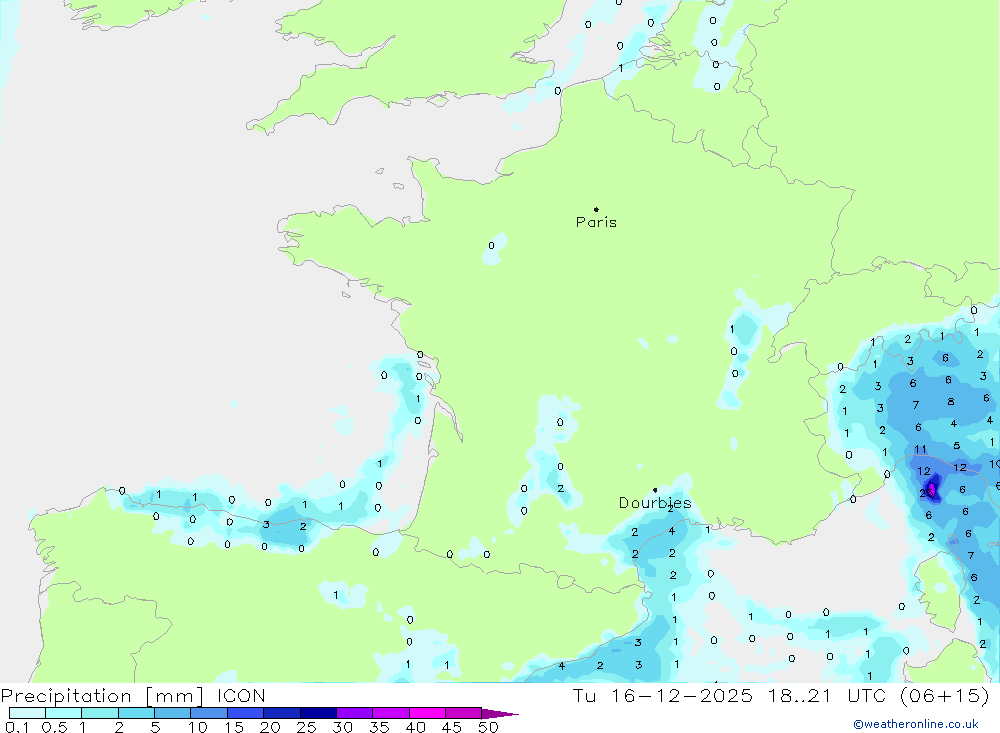Select the 15–20 mm legend swatch
The width and height of the screenshot is (1000, 733).
click(246, 713)
